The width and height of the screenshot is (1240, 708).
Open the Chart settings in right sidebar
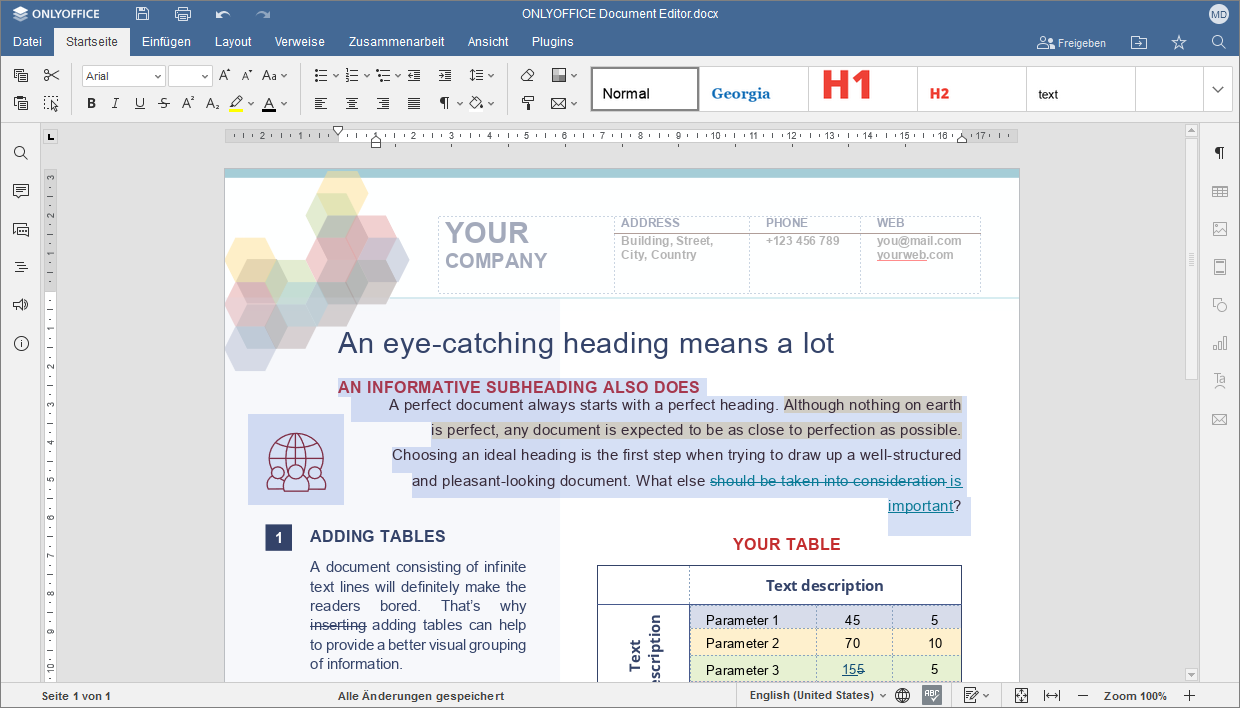pos(1219,343)
